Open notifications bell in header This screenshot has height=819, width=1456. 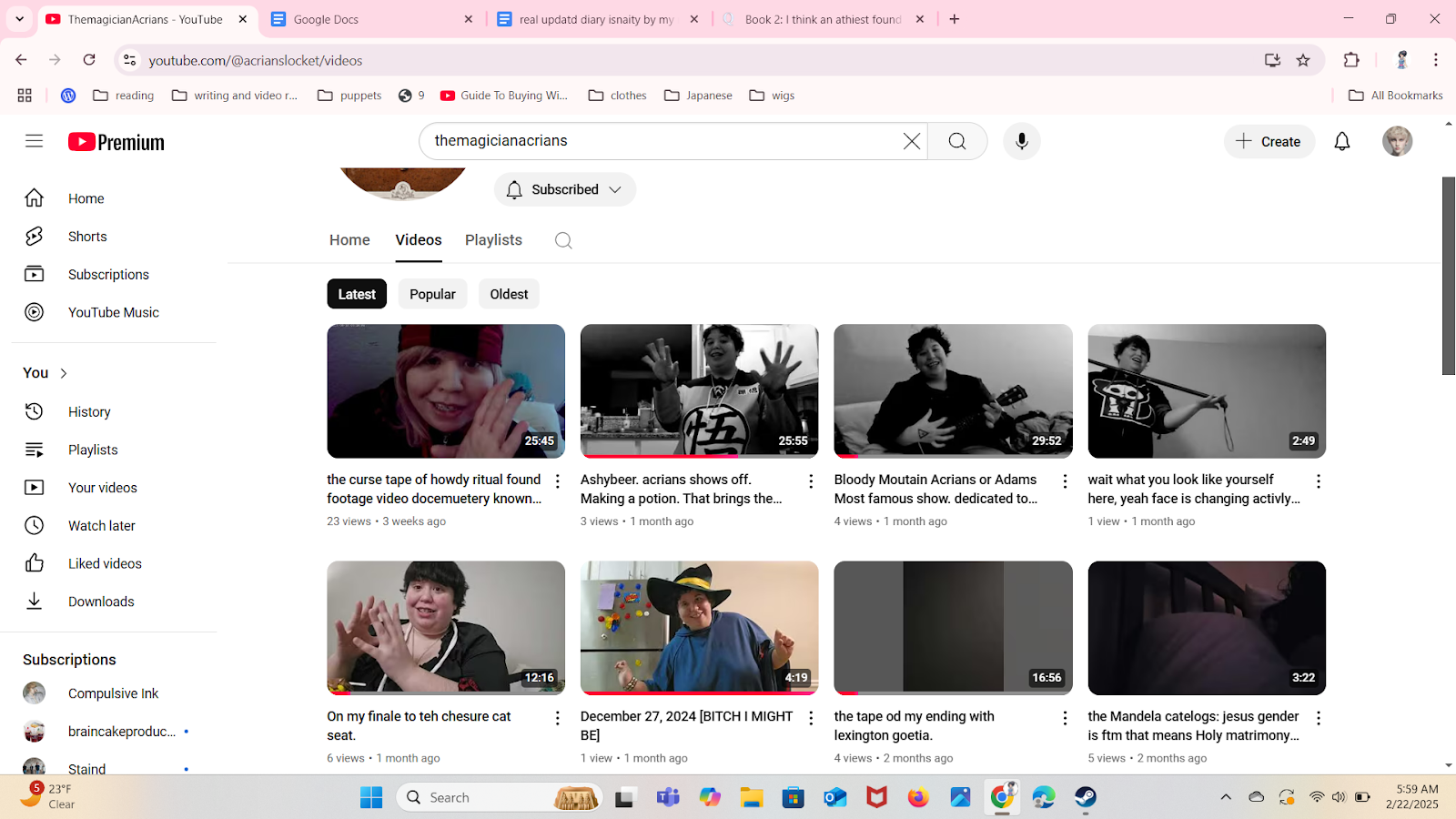click(1341, 141)
